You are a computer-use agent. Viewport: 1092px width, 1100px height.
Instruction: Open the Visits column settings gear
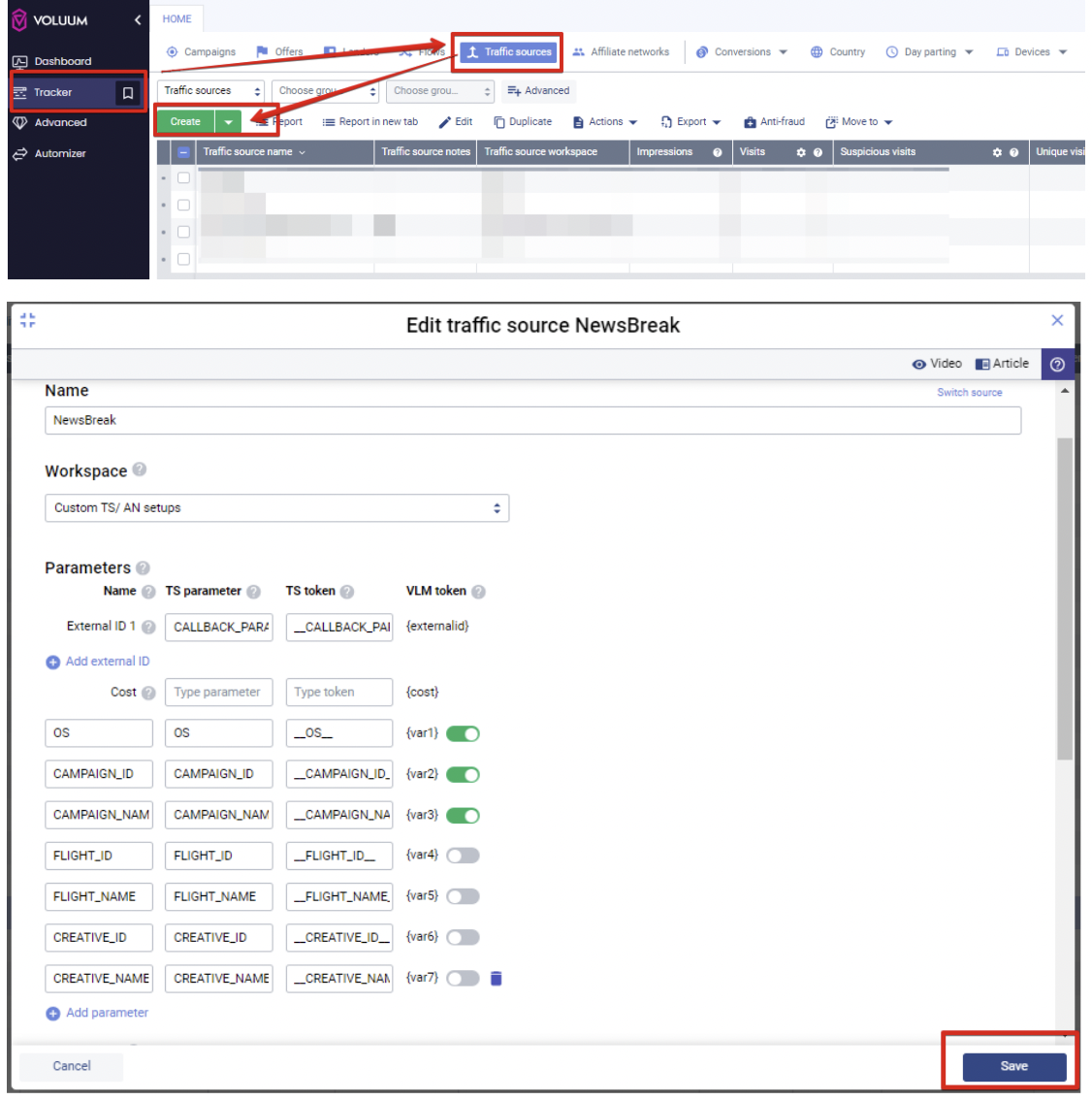tap(801, 153)
